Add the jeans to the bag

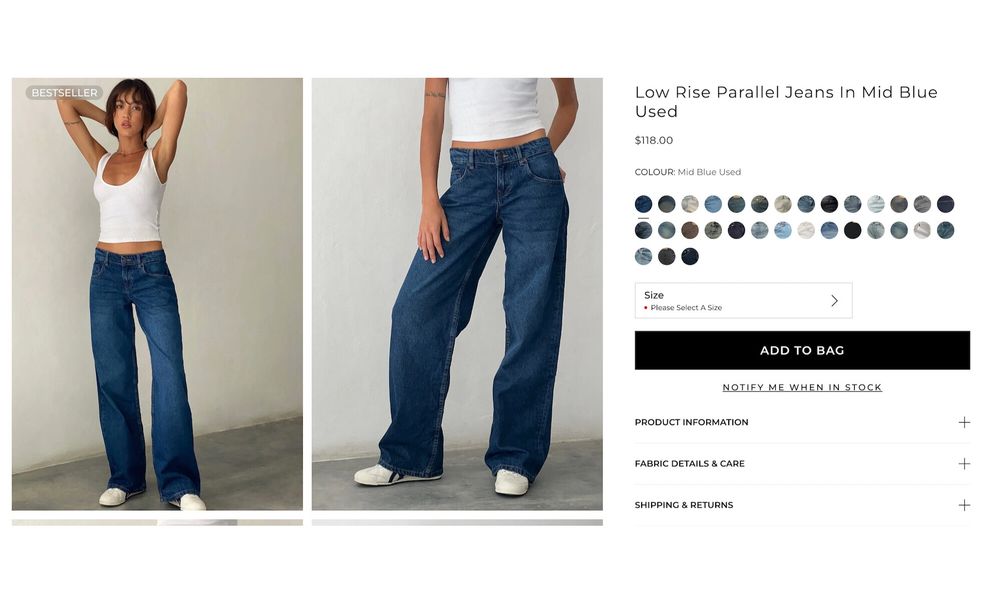[802, 350]
